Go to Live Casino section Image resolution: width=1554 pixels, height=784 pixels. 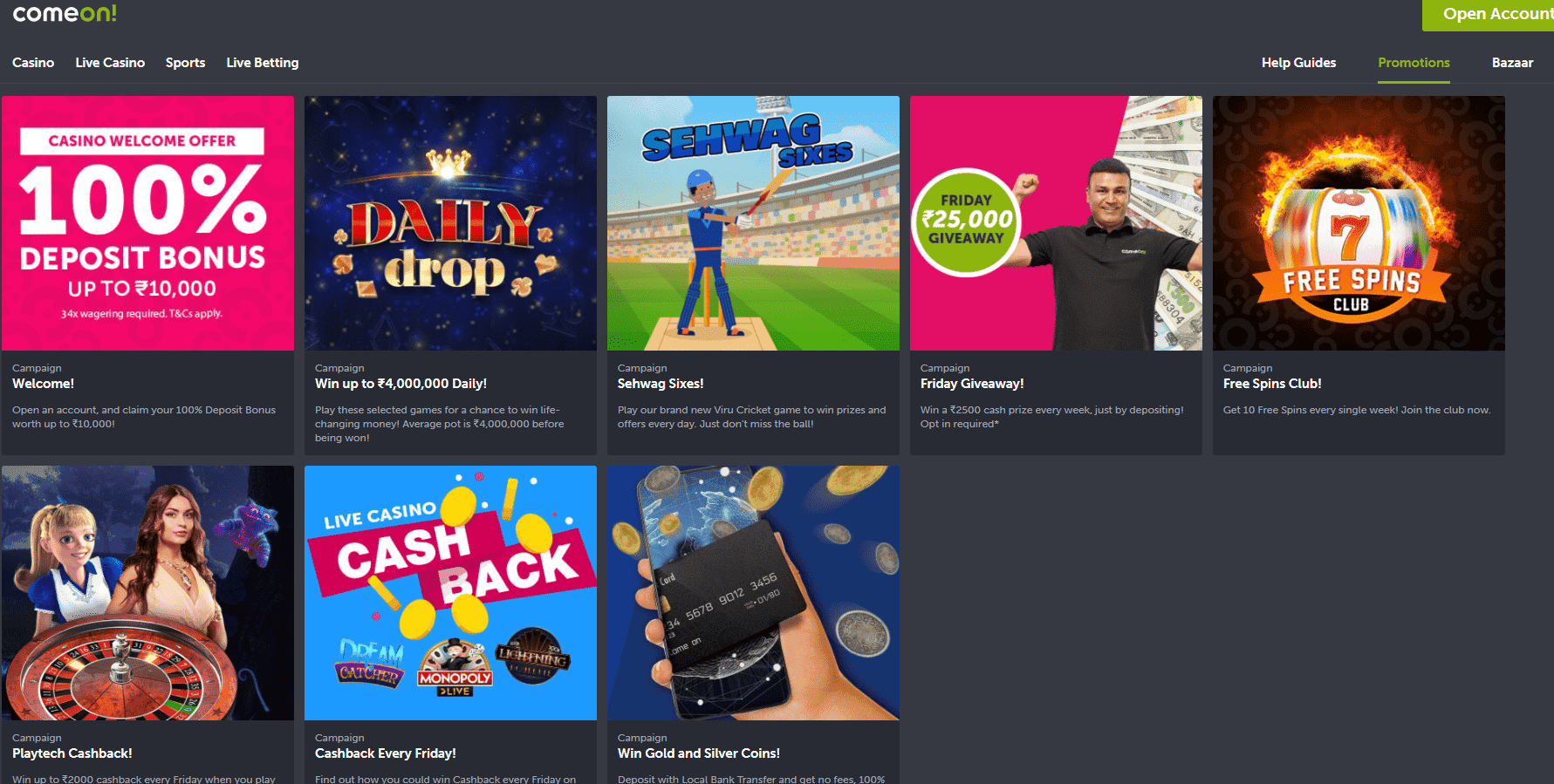click(x=110, y=63)
